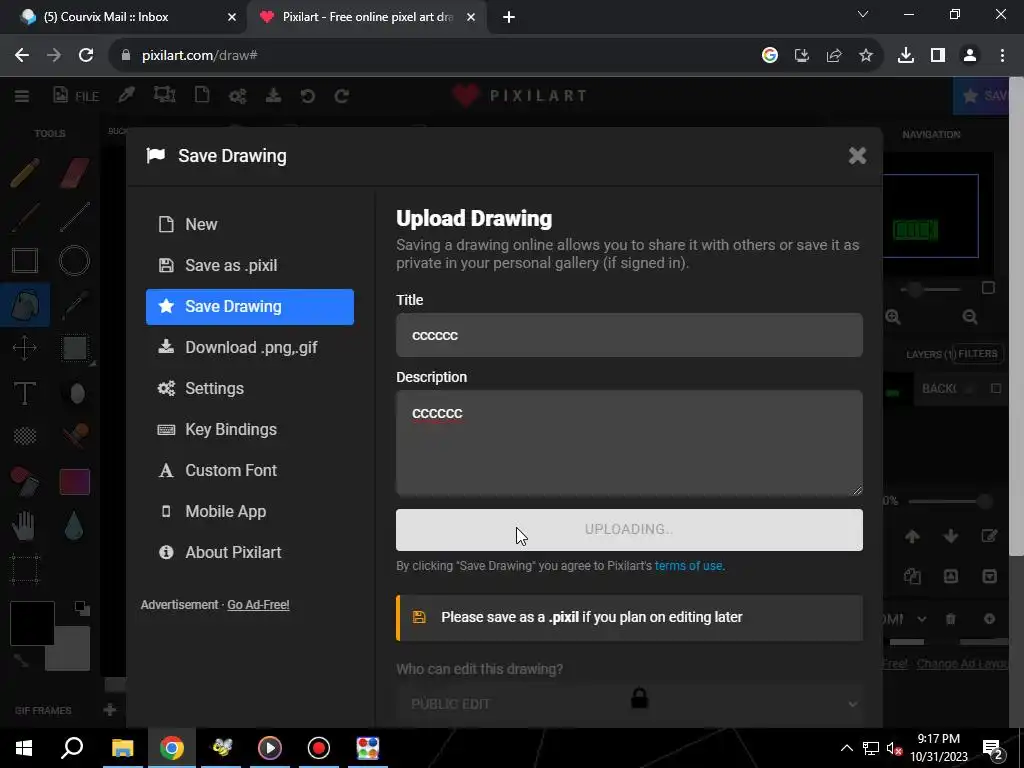Click the resize canvas toolbar icon
Image resolution: width=1024 pixels, height=768 pixels.
[164, 95]
